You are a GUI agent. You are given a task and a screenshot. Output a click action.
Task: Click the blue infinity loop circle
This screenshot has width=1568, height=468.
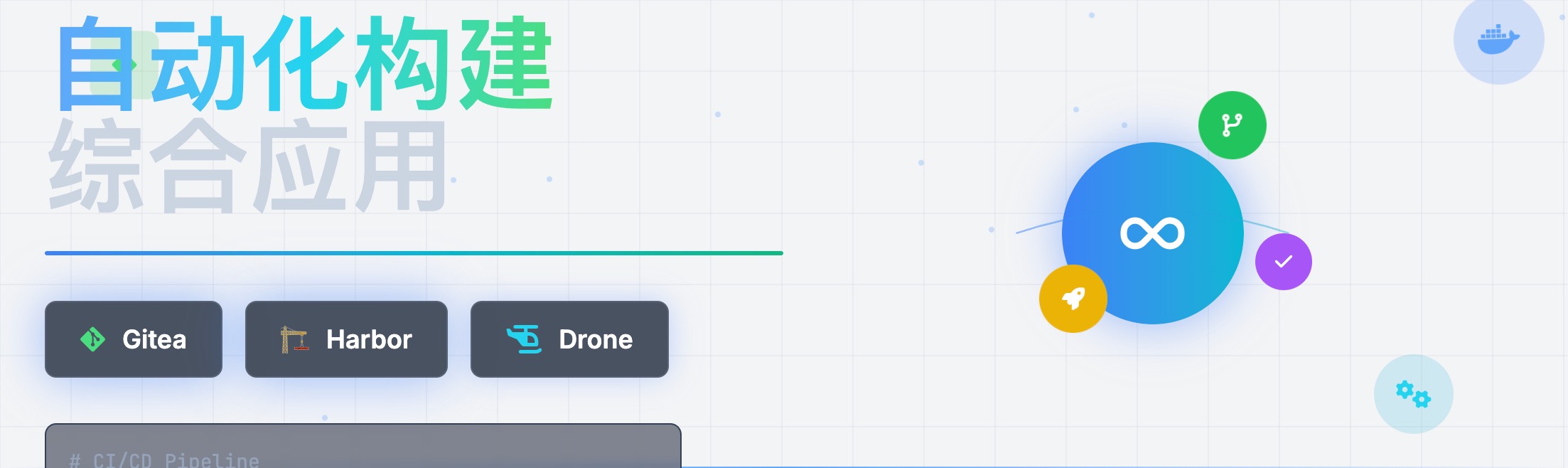1152,233
